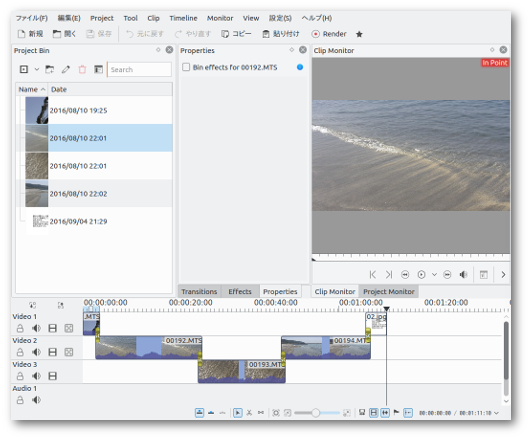Open the Tool menu
Image resolution: width=530 pixels, height=439 pixels.
click(130, 18)
